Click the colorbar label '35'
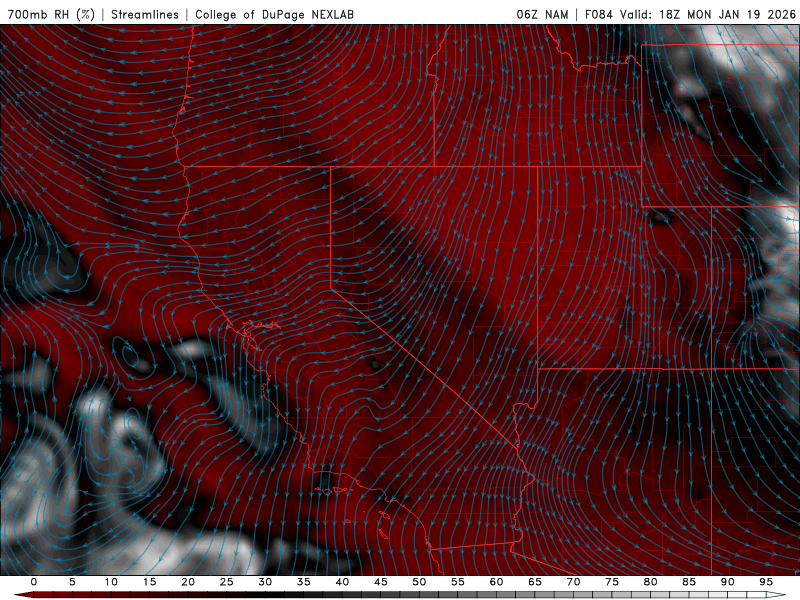Image resolution: width=800 pixels, height=600 pixels. pyautogui.click(x=304, y=582)
